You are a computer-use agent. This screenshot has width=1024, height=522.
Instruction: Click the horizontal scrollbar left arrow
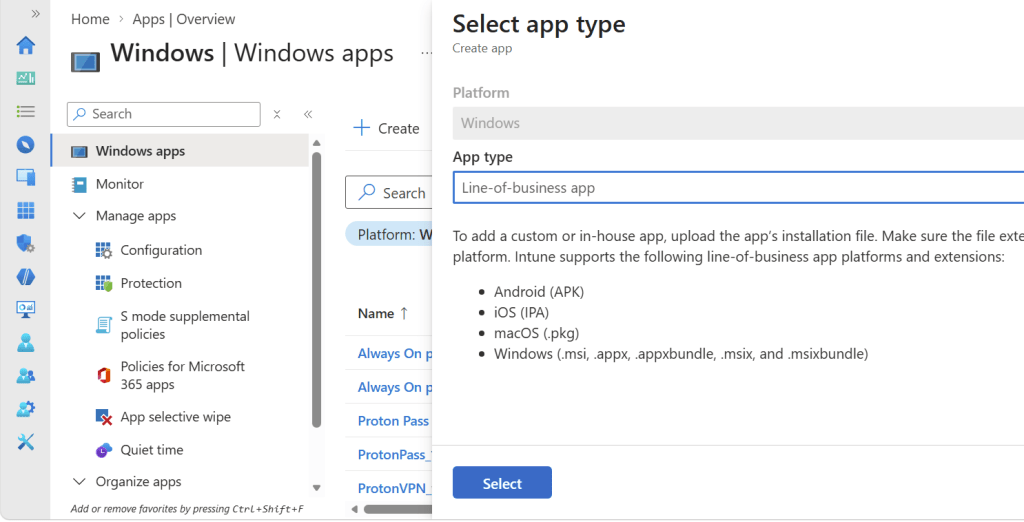pyautogui.click(x=355, y=509)
